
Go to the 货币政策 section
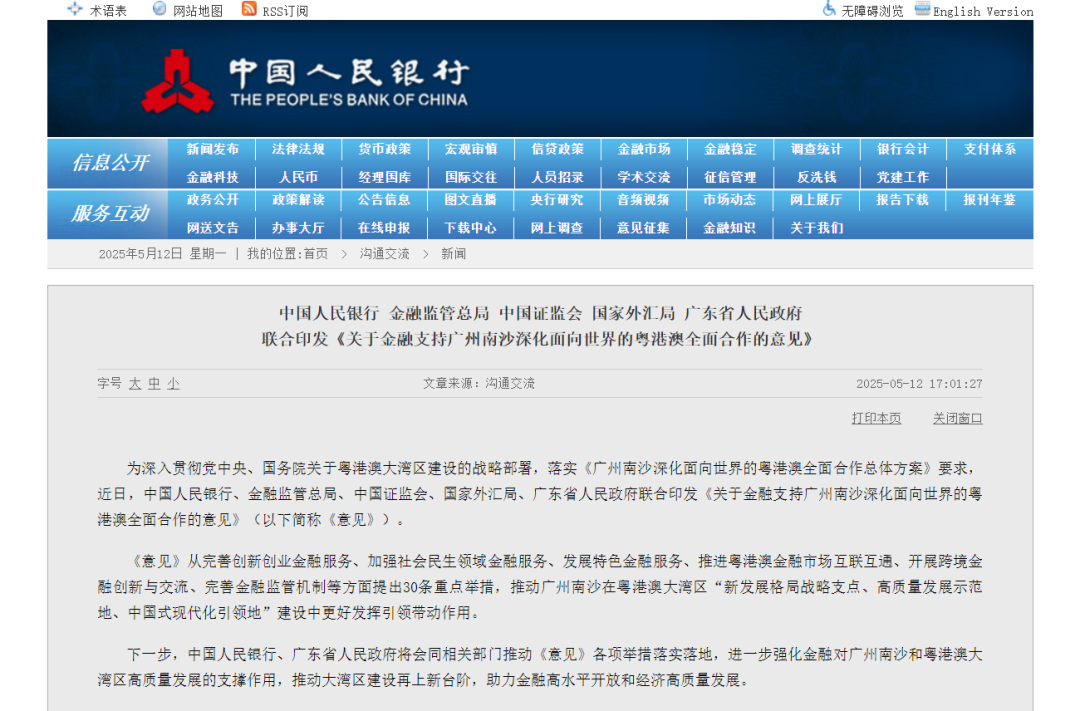[x=384, y=150]
